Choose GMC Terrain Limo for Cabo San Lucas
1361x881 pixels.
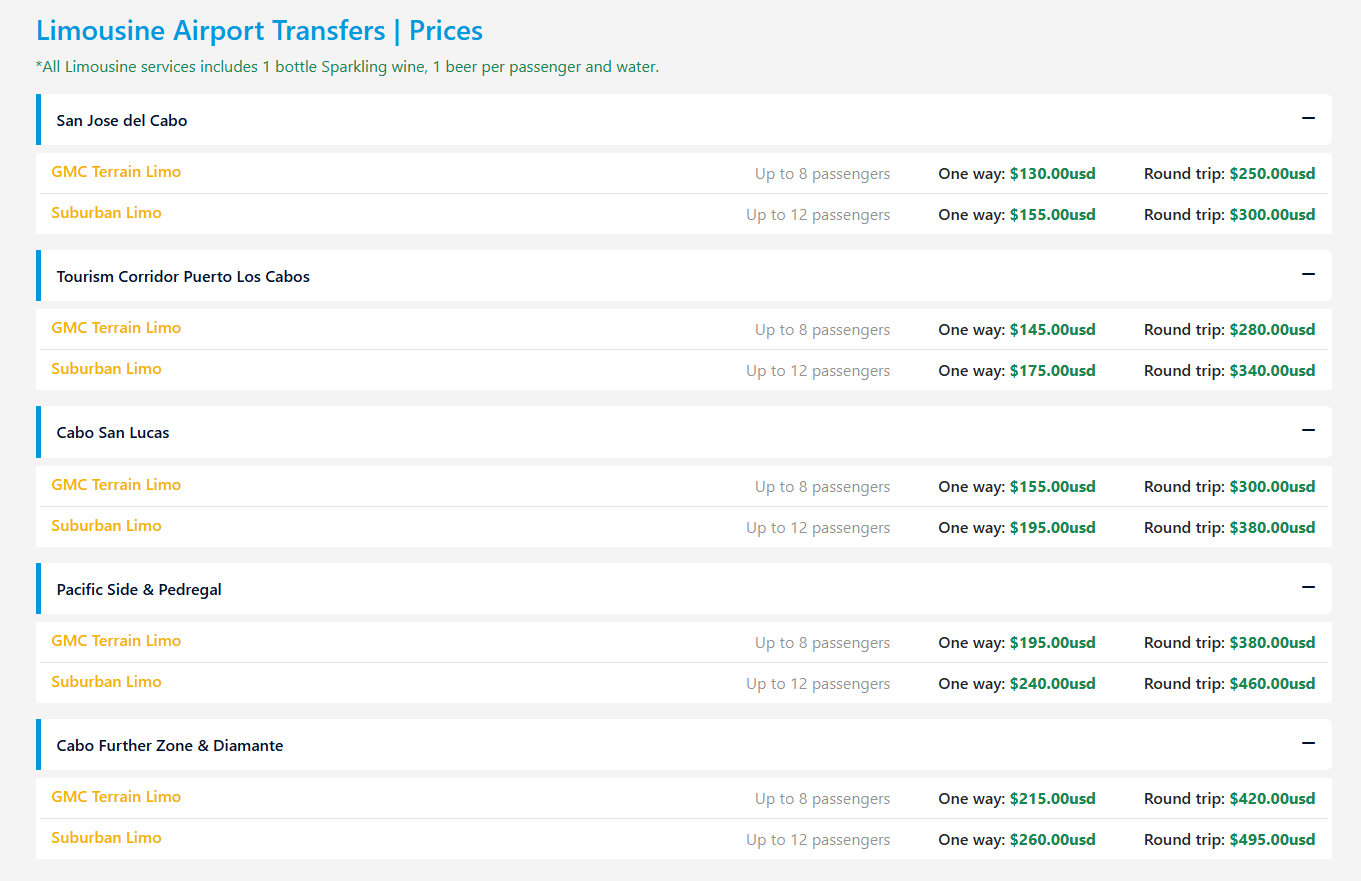click(116, 485)
